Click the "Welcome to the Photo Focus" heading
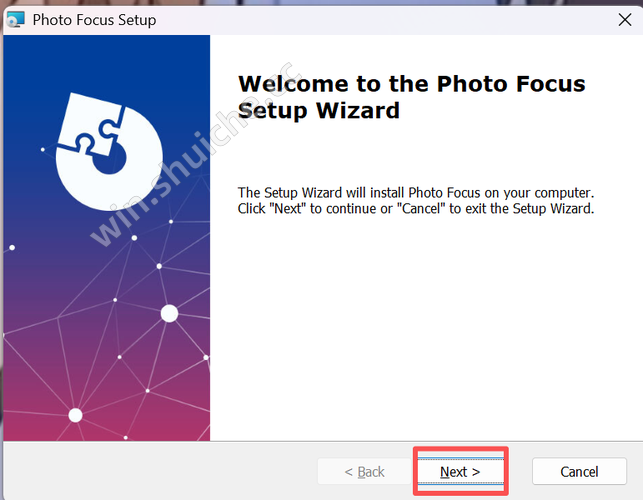This screenshot has height=500, width=643. coord(411,82)
